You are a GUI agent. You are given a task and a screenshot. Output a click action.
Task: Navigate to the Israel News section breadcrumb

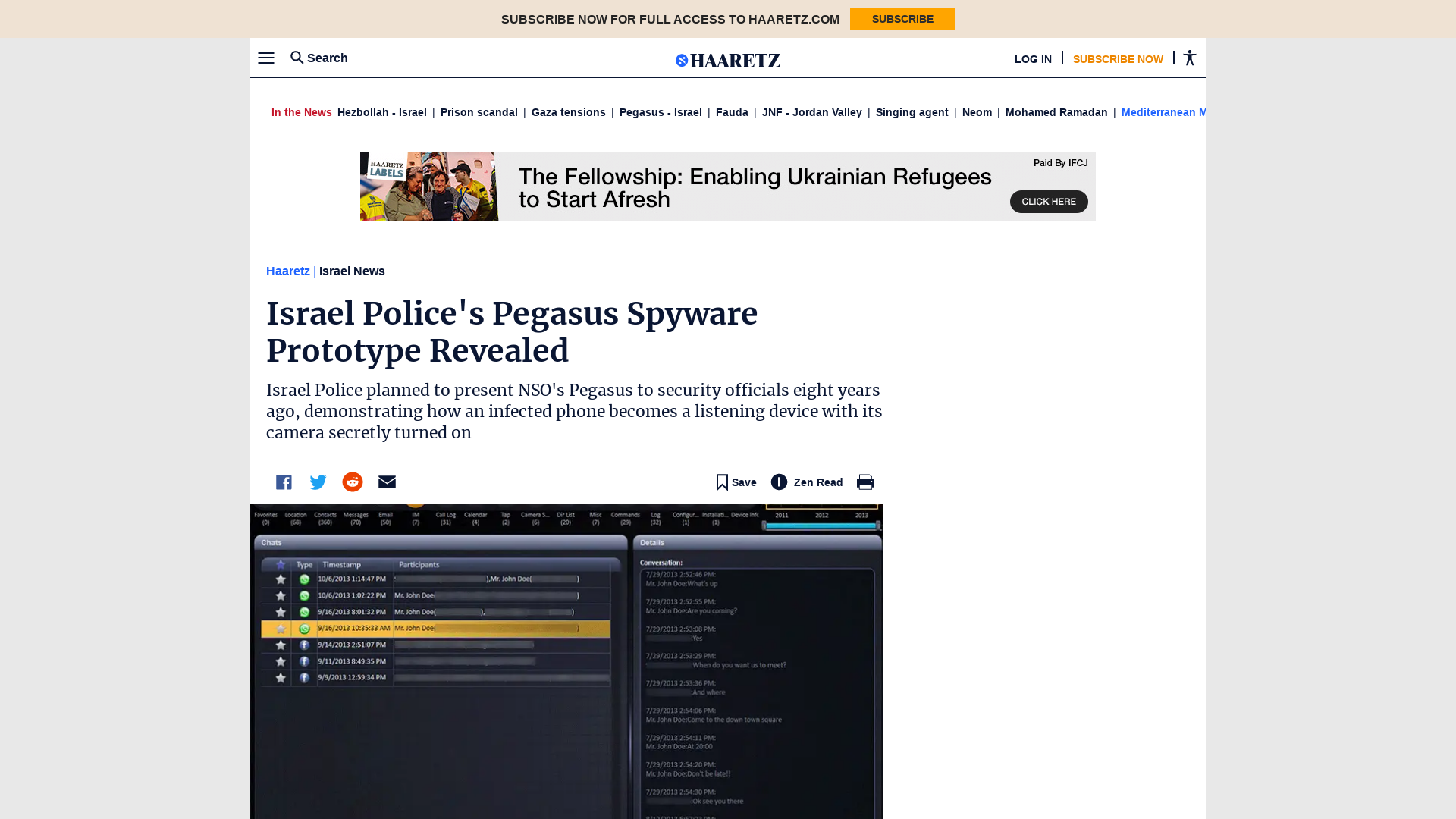point(351,271)
